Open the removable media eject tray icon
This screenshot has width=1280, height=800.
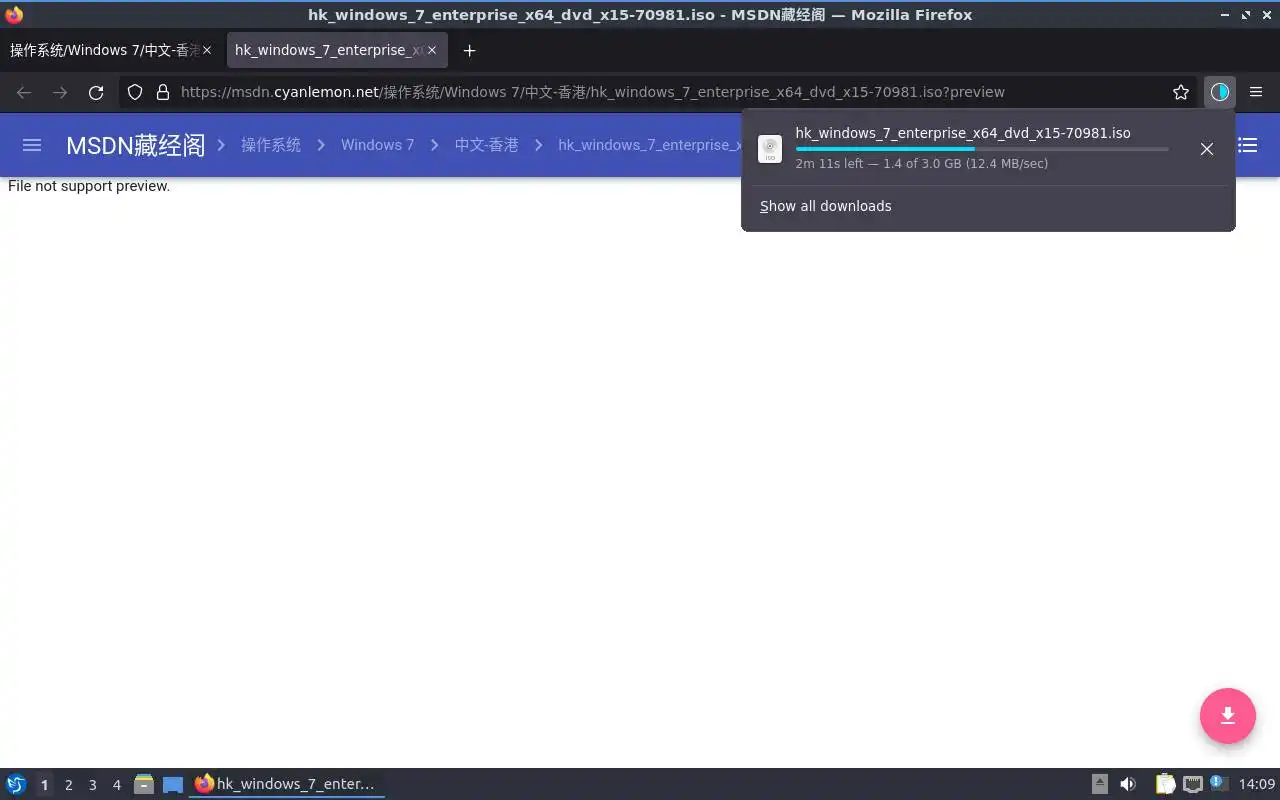(1100, 784)
